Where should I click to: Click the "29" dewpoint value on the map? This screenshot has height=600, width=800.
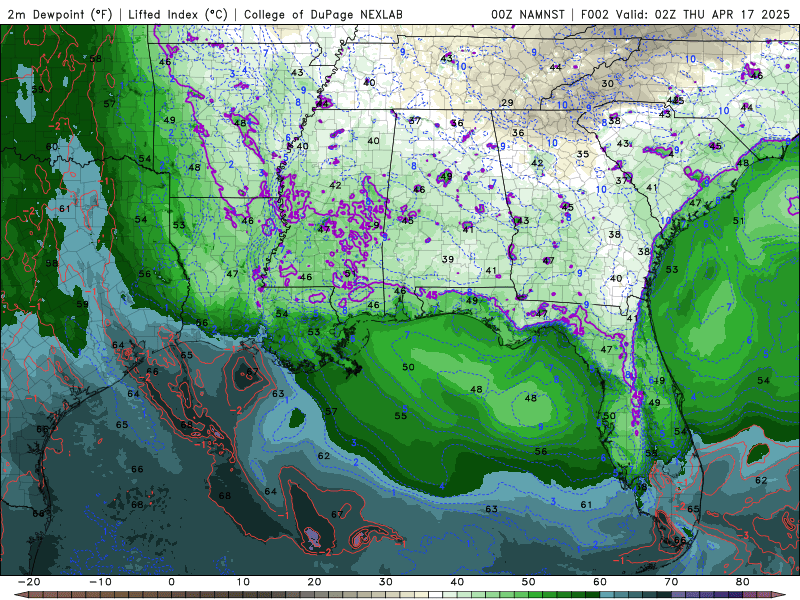507,103
